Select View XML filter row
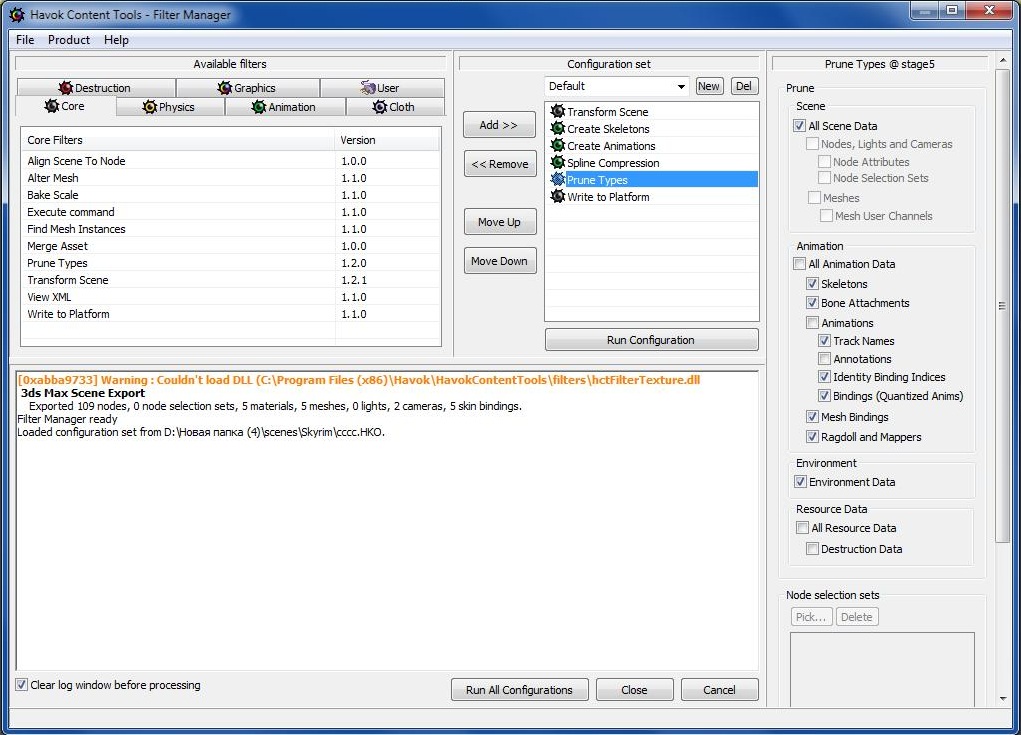This screenshot has height=735, width=1021. [231, 297]
